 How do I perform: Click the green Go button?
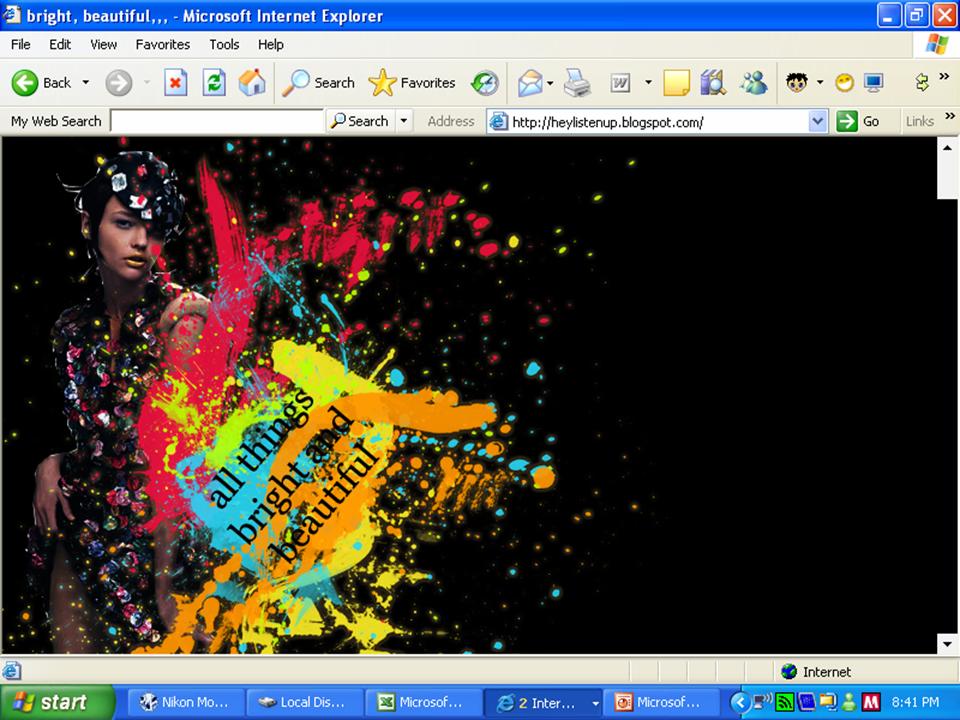[859, 121]
